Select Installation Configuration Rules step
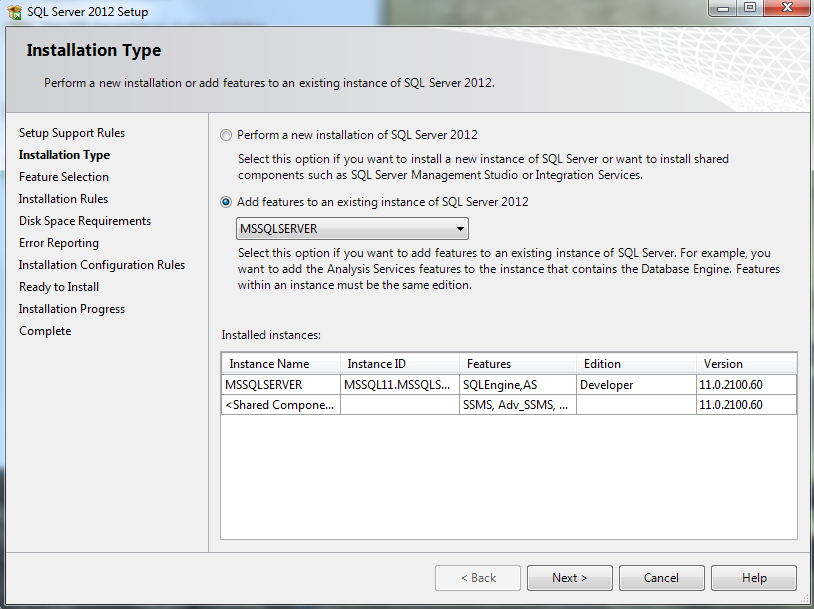The image size is (814, 609). click(x=102, y=265)
